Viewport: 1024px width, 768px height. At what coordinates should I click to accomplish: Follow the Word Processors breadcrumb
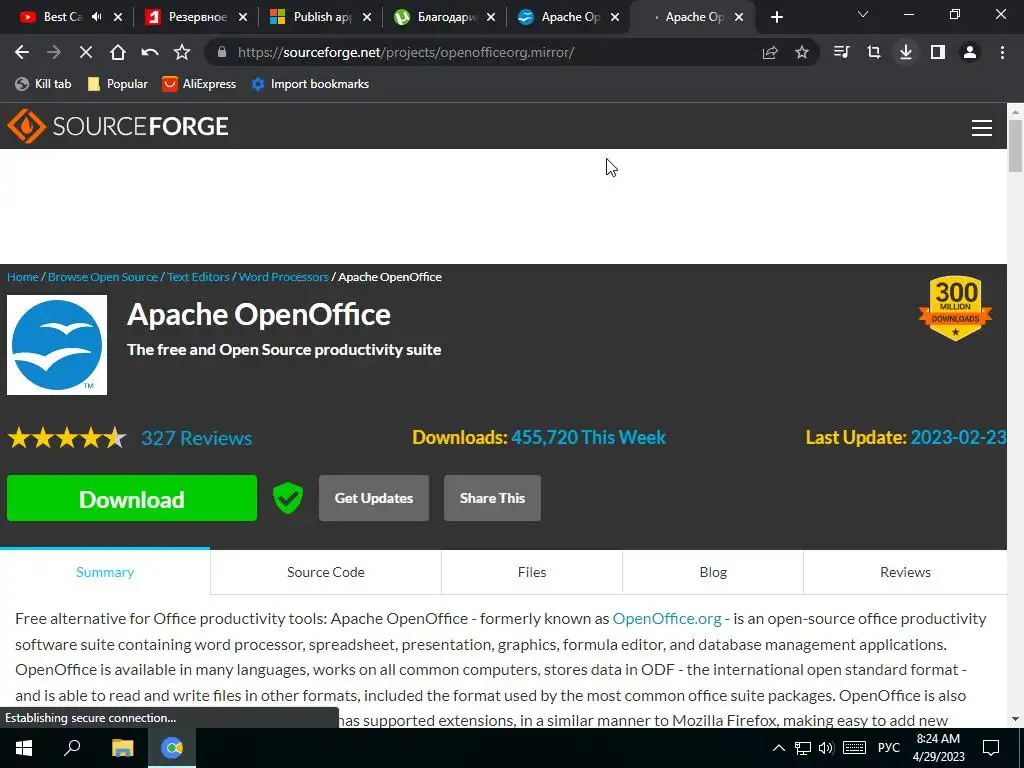pyautogui.click(x=283, y=277)
